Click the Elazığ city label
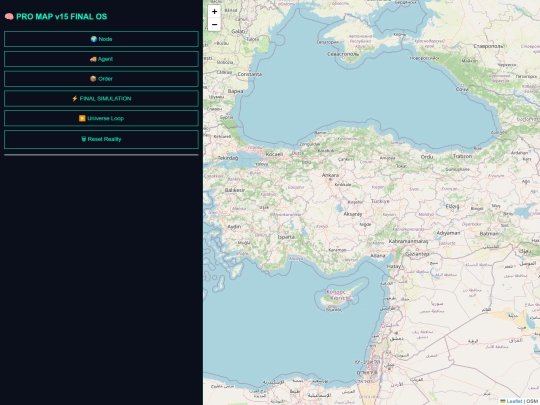Viewport: 540px width, 405px height. tap(453, 206)
